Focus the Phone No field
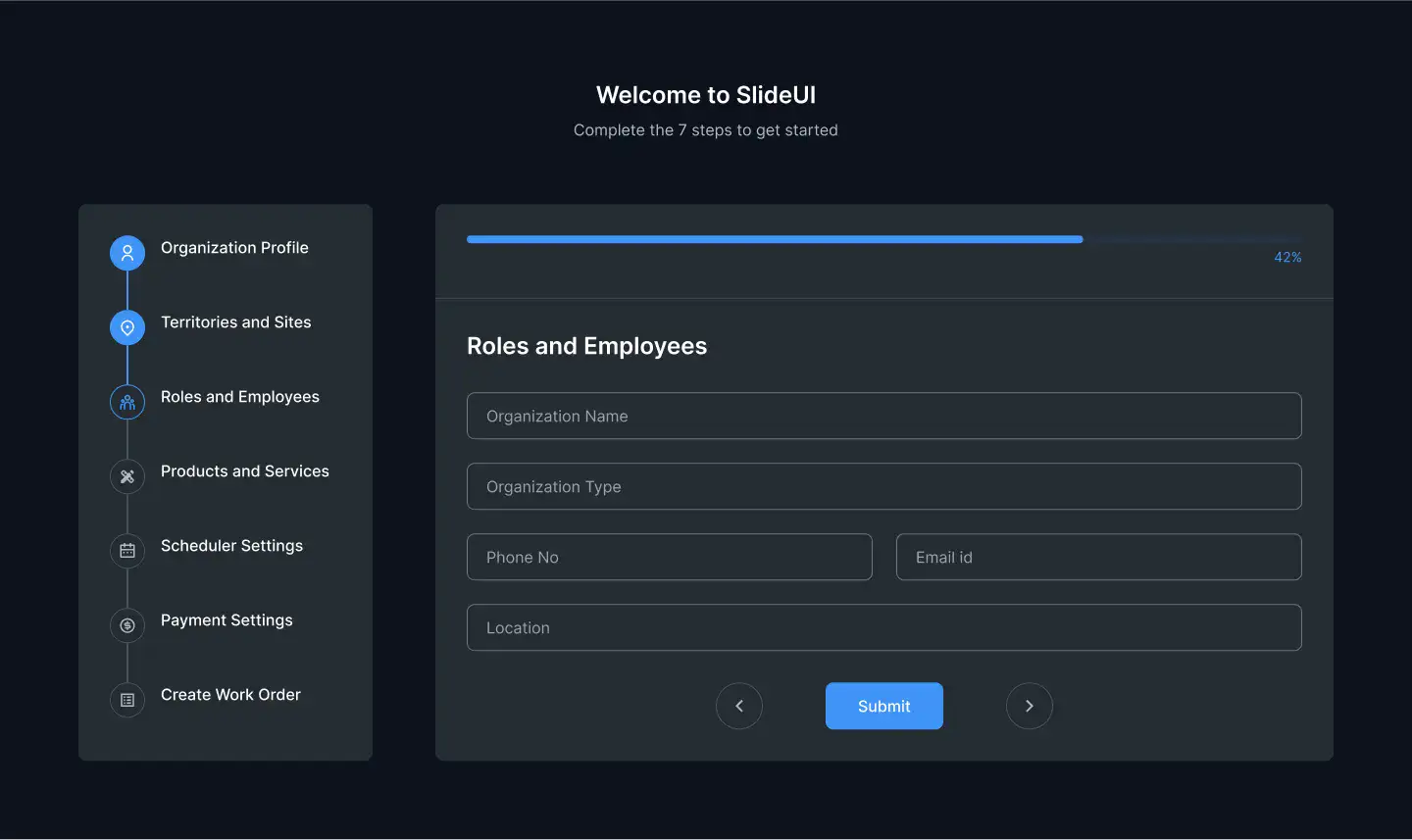This screenshot has height=840, width=1412. 670,557
